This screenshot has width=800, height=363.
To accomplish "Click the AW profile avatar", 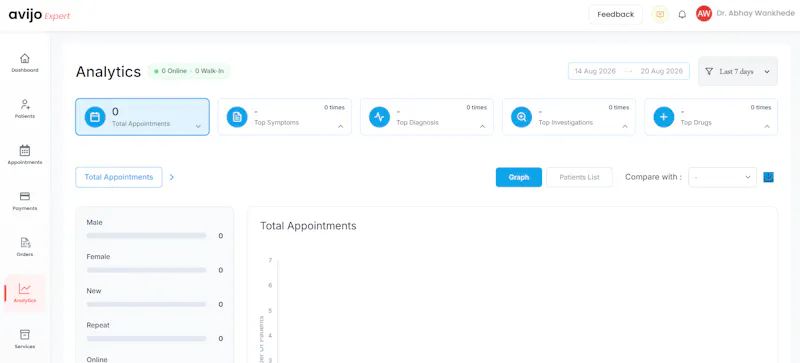I will point(704,14).
